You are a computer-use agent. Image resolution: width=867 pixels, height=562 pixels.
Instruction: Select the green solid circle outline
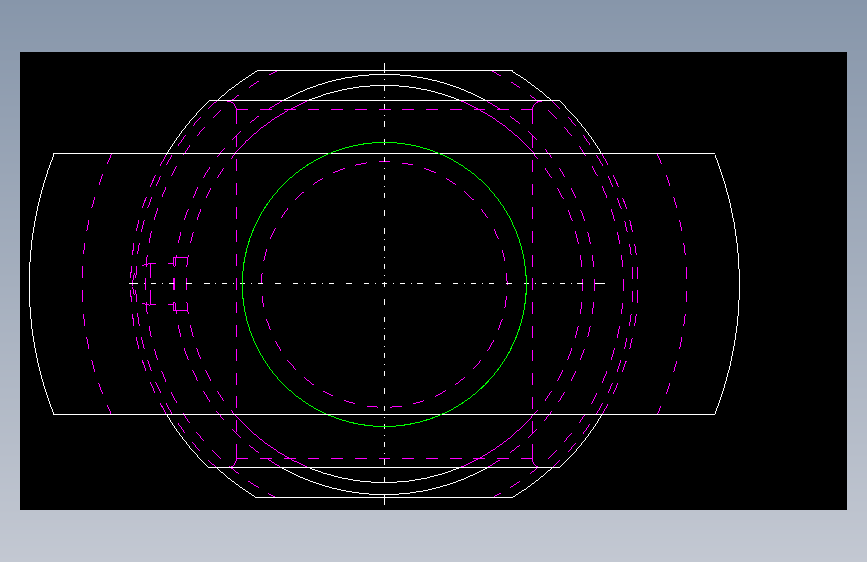tap(384, 284)
